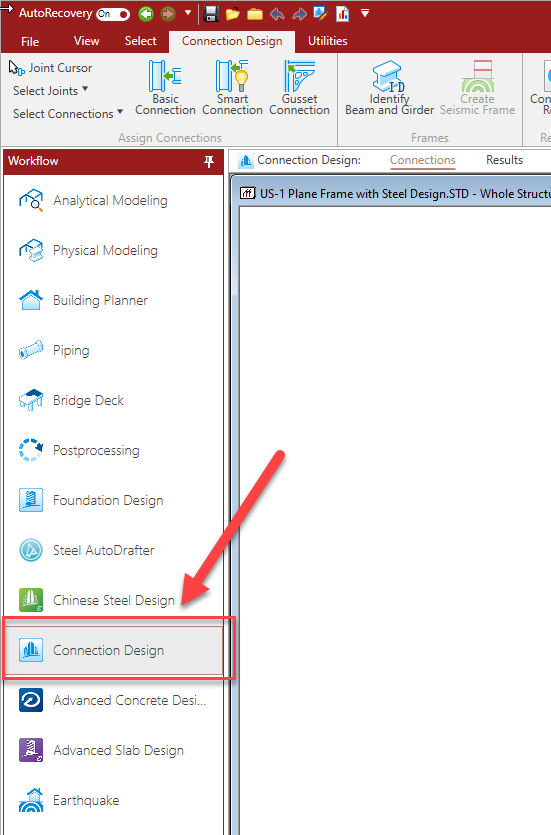Open the Steel AutoDrafter workflow
This screenshot has height=835, width=551.
[113, 550]
